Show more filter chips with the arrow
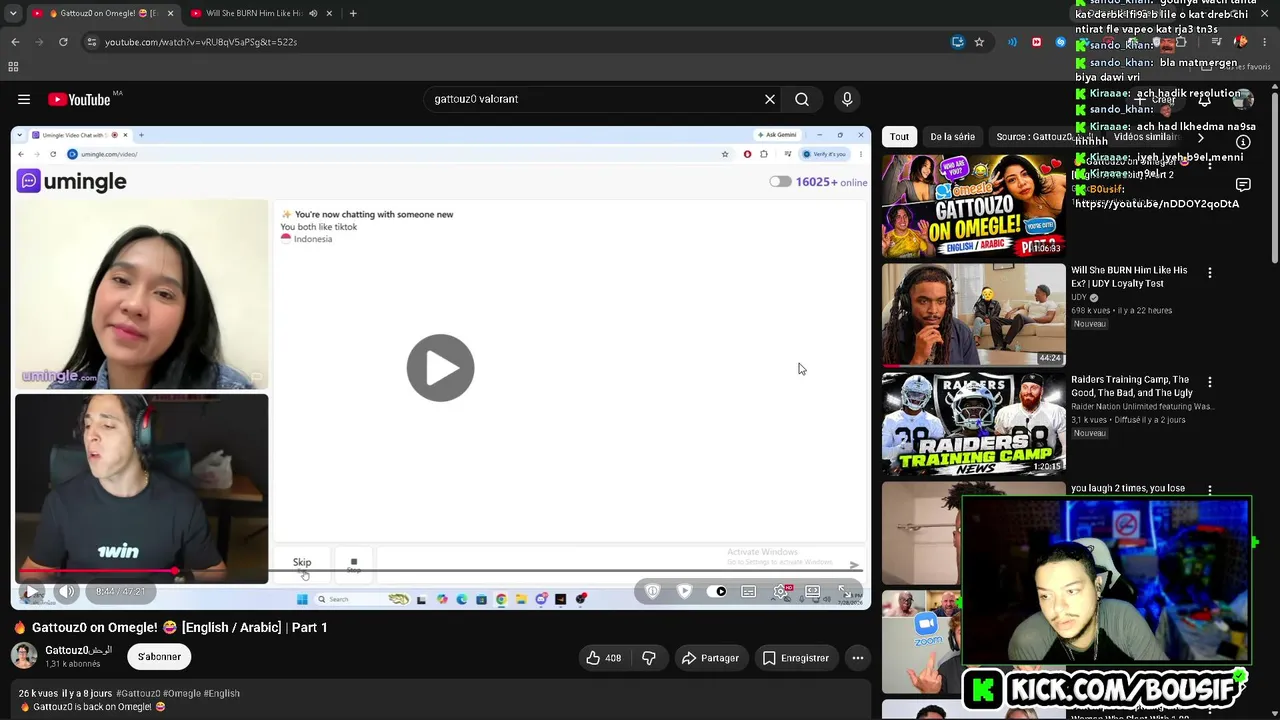Image resolution: width=1280 pixels, height=720 pixels. coord(1201,137)
